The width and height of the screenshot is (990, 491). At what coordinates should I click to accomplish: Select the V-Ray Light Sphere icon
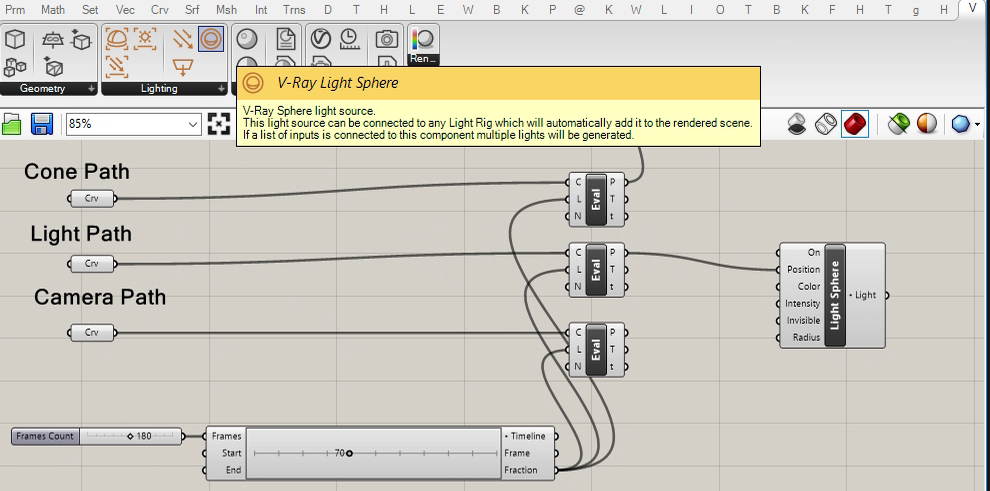point(211,39)
